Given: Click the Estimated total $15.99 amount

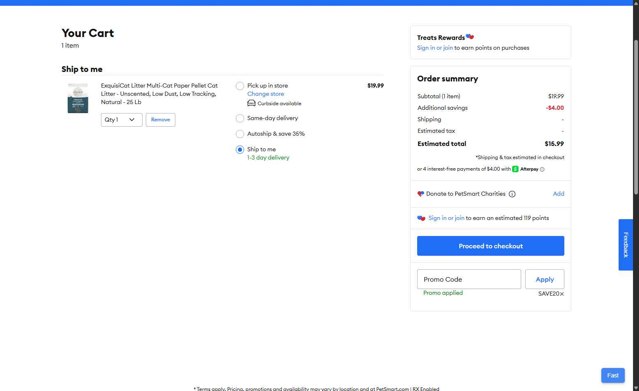Looking at the screenshot, I should [554, 144].
